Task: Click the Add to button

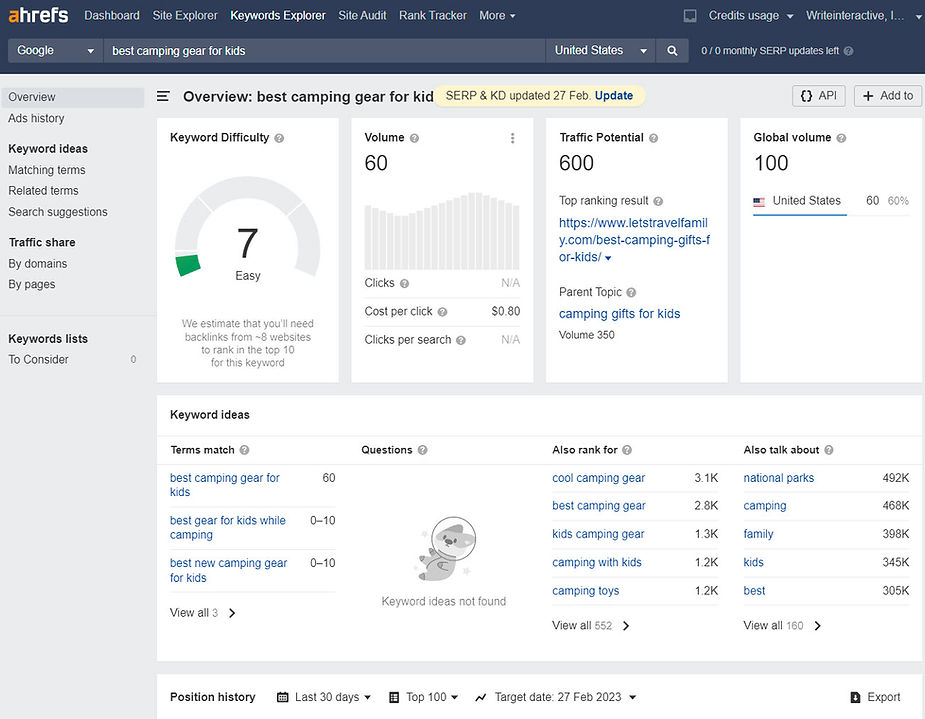Action: point(887,96)
